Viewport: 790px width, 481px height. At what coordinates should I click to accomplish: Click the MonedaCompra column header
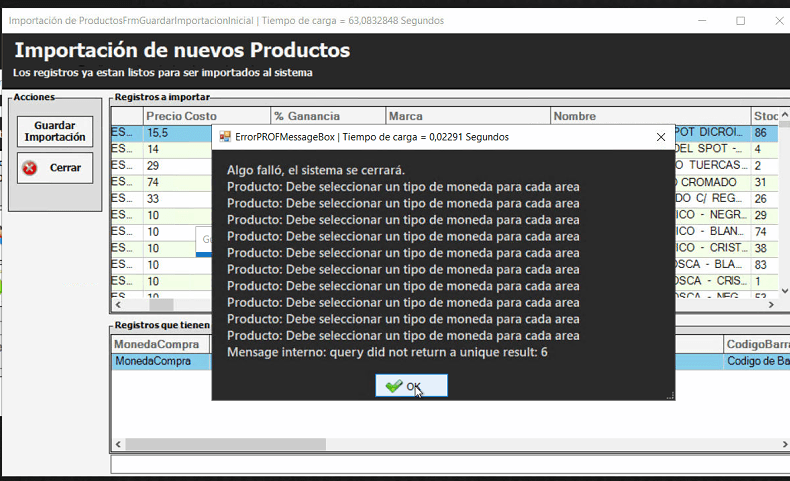pyautogui.click(x=160, y=344)
